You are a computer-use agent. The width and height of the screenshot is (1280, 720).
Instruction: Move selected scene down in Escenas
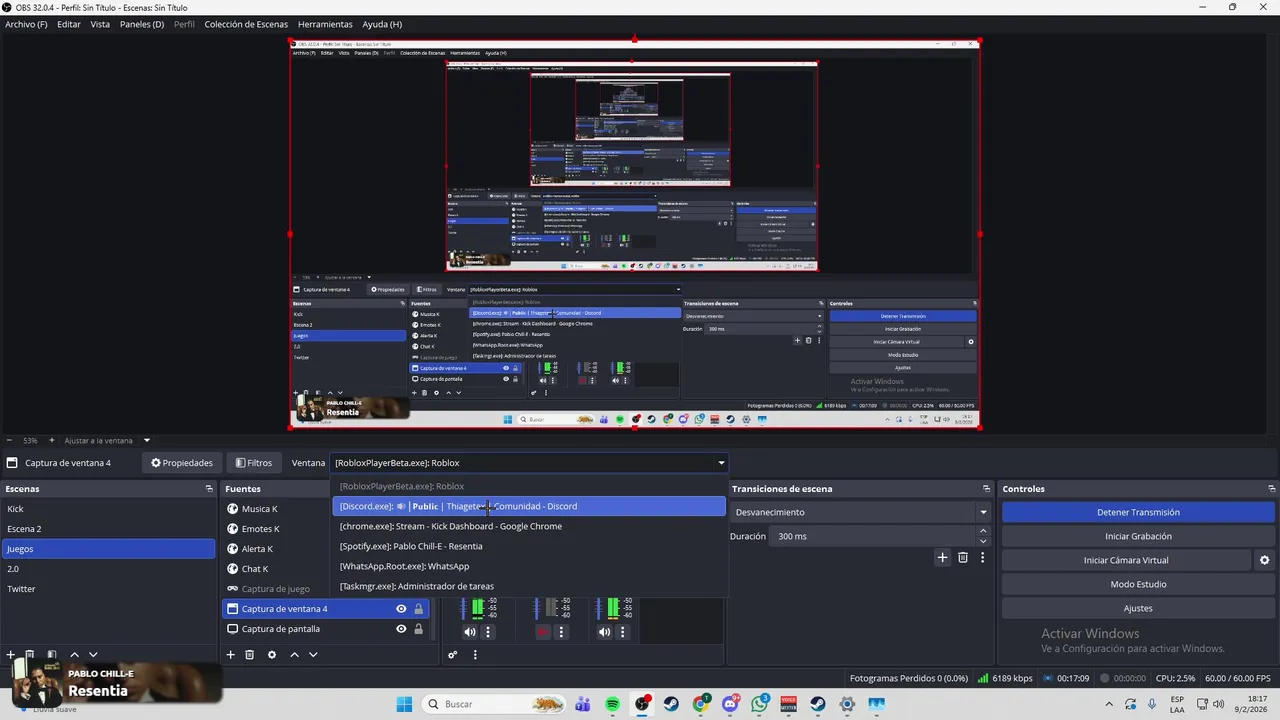(x=93, y=655)
